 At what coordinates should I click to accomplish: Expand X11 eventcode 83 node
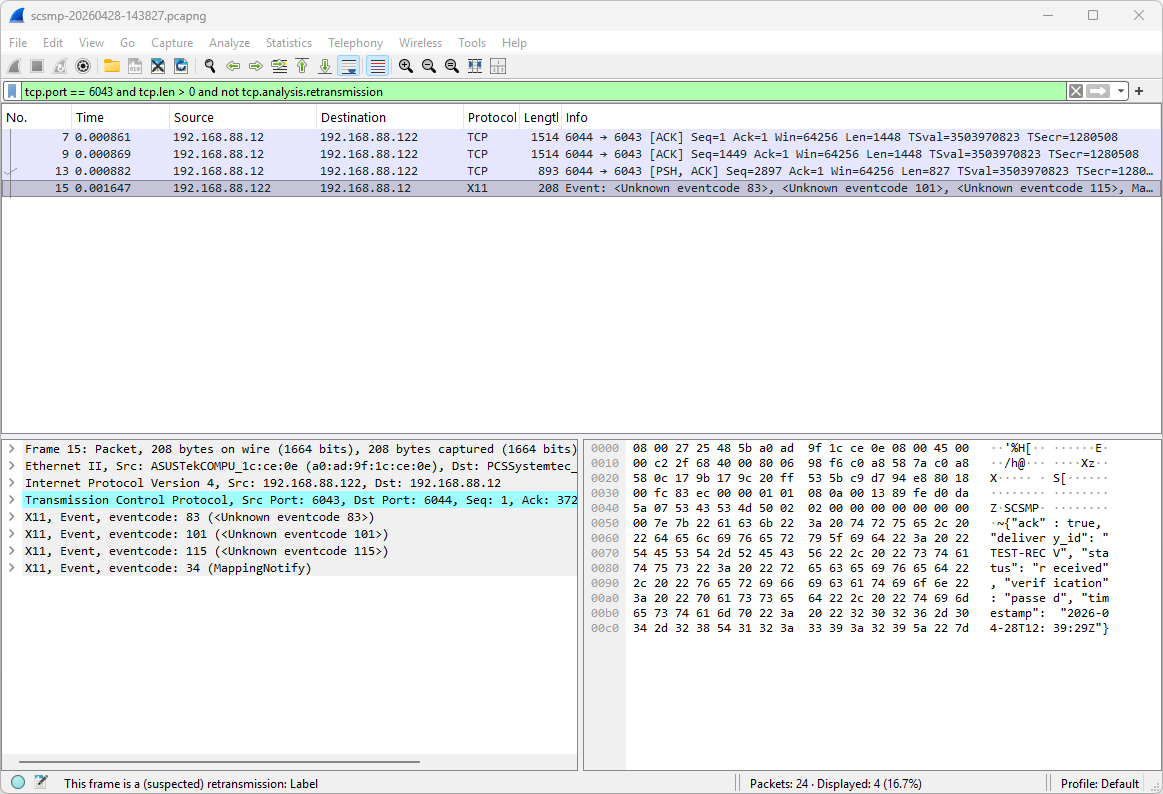tap(12, 517)
